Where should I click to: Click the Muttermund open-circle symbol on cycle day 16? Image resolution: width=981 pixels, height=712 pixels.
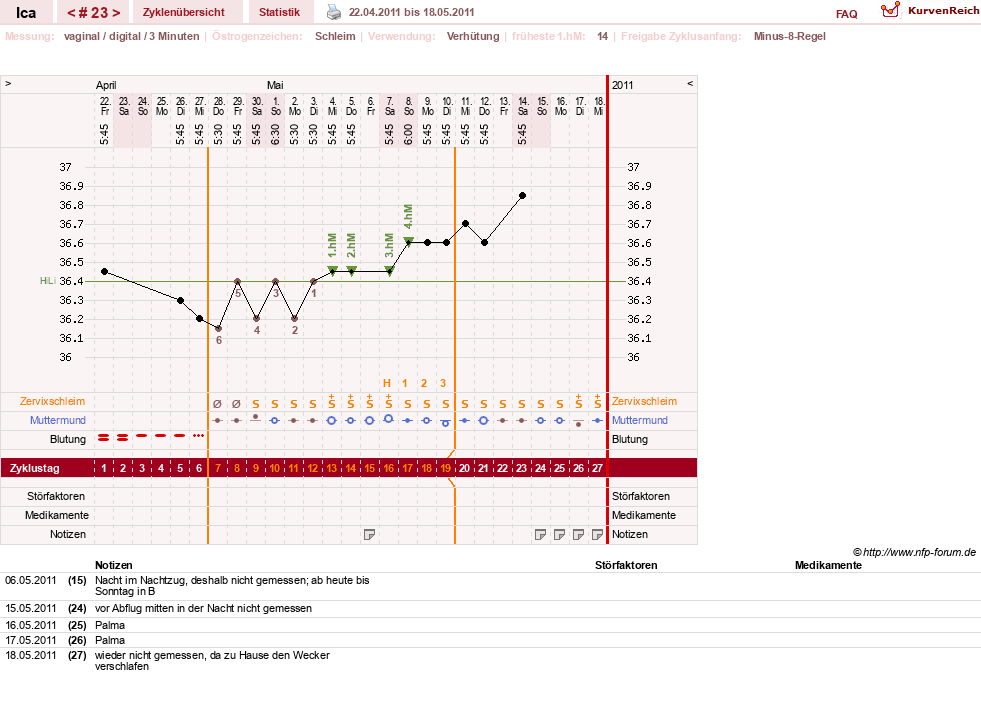(389, 419)
